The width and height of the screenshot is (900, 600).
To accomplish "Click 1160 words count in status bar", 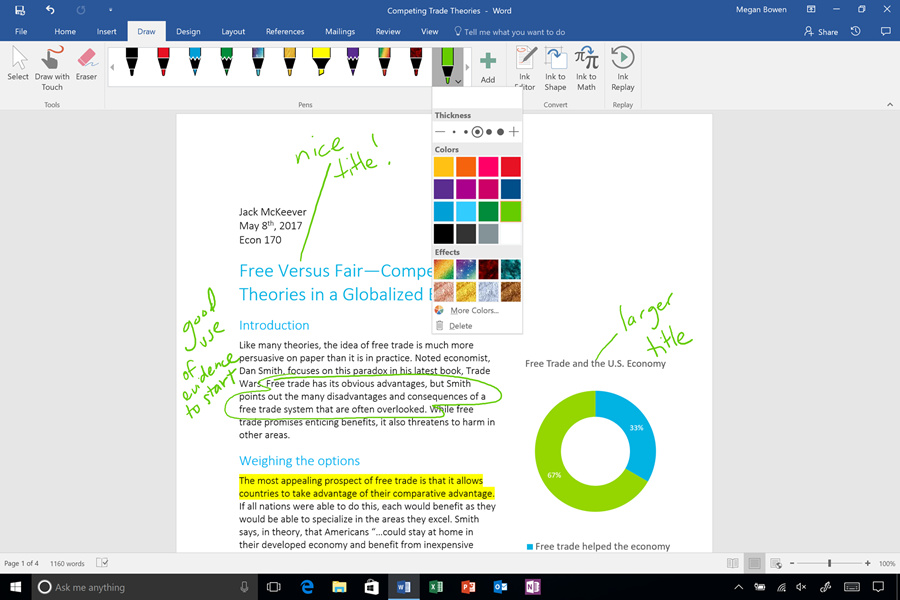I will point(67,563).
